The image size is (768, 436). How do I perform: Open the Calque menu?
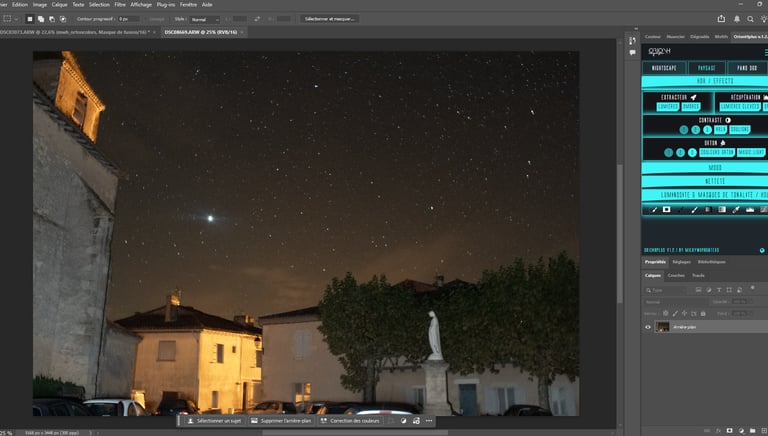(59, 4)
